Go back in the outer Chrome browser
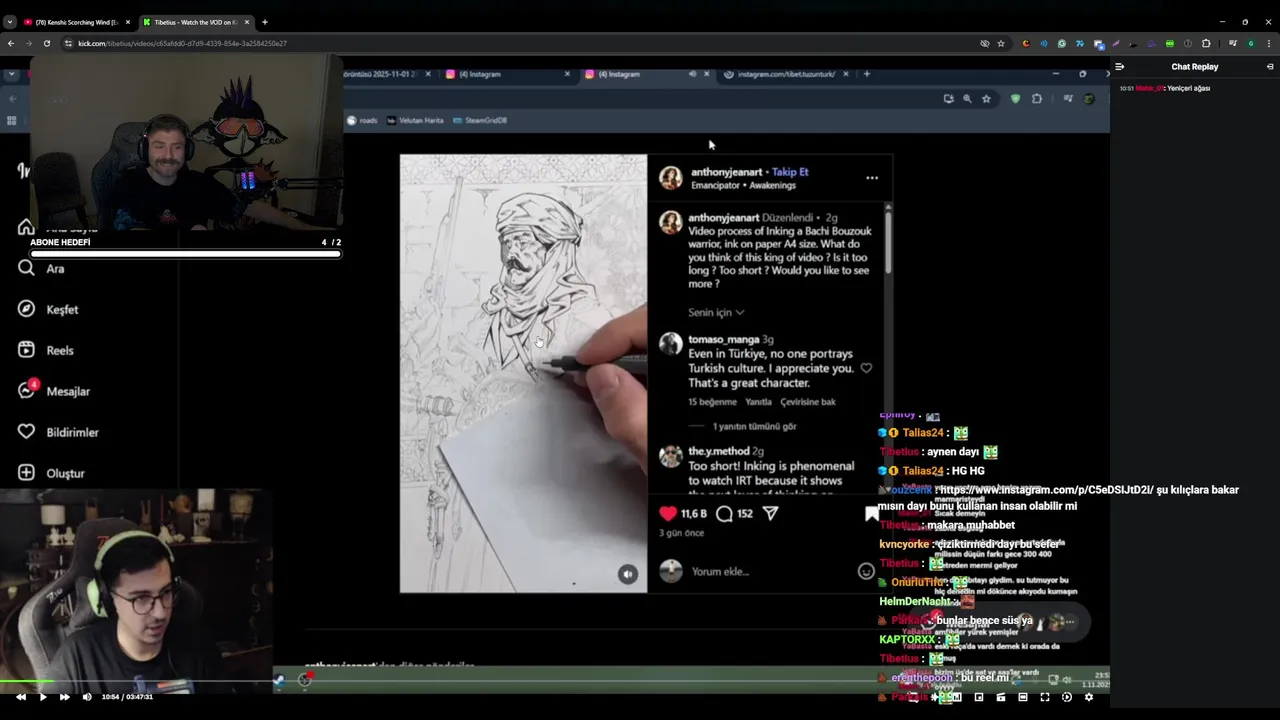Image resolution: width=1280 pixels, height=720 pixels. click(11, 44)
